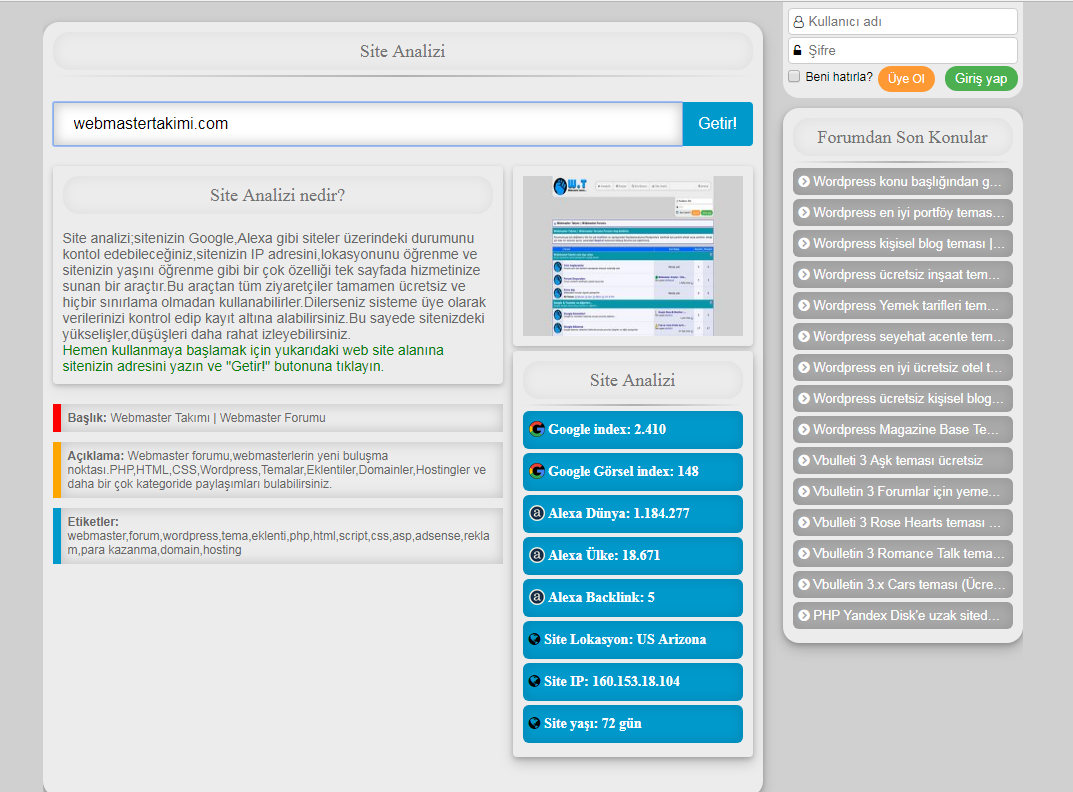Click Site yaşı: 72 gün result

click(x=633, y=724)
